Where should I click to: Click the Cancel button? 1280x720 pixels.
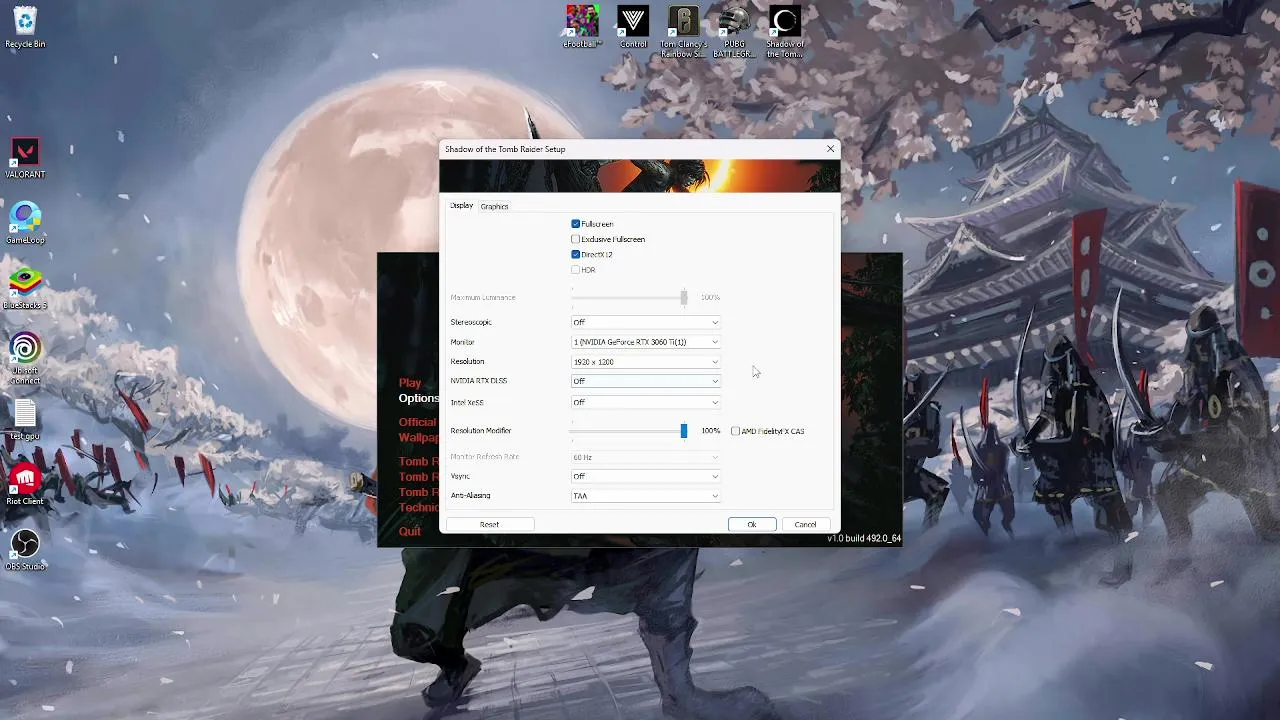click(805, 524)
